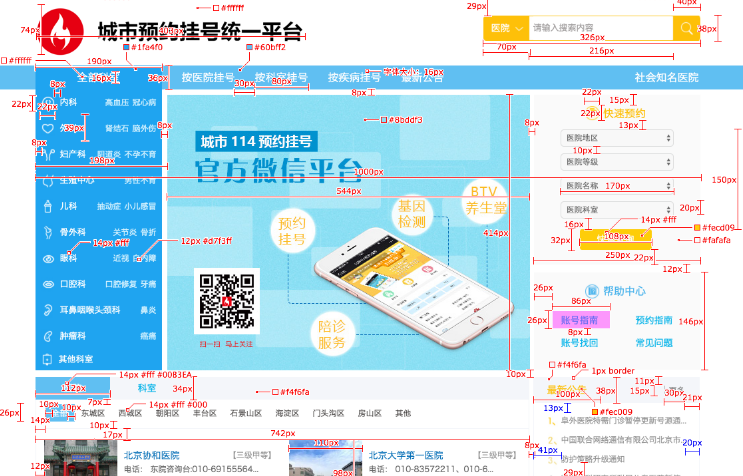The image size is (743, 476).
Task: Click the 妇产科 department icon
Action: click(48, 154)
